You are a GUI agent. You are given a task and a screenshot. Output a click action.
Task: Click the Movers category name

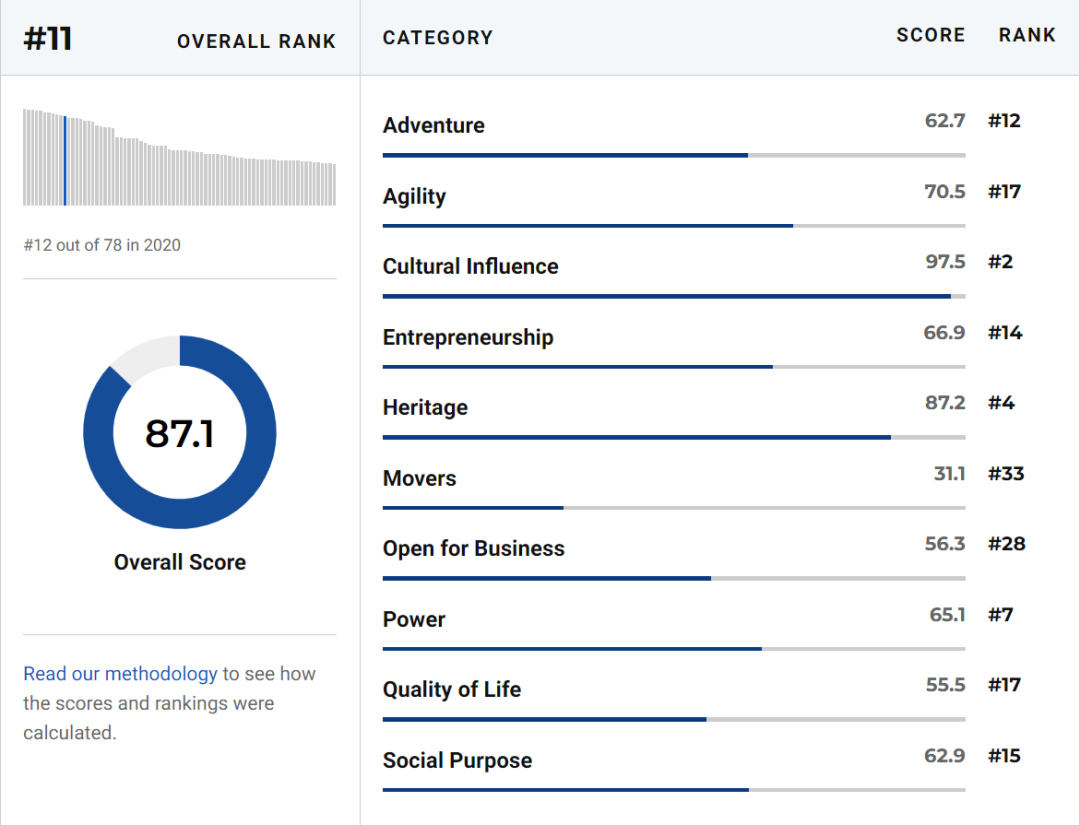420,478
